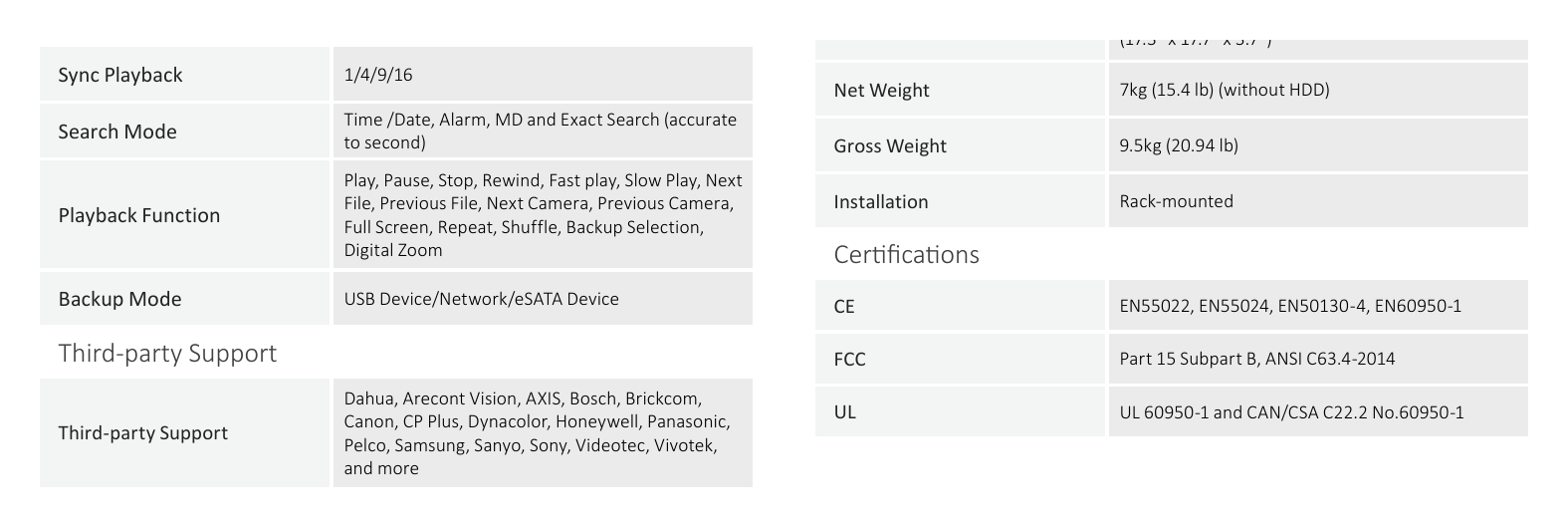Click the Installation row label
1568x527 pixels.
point(880,202)
